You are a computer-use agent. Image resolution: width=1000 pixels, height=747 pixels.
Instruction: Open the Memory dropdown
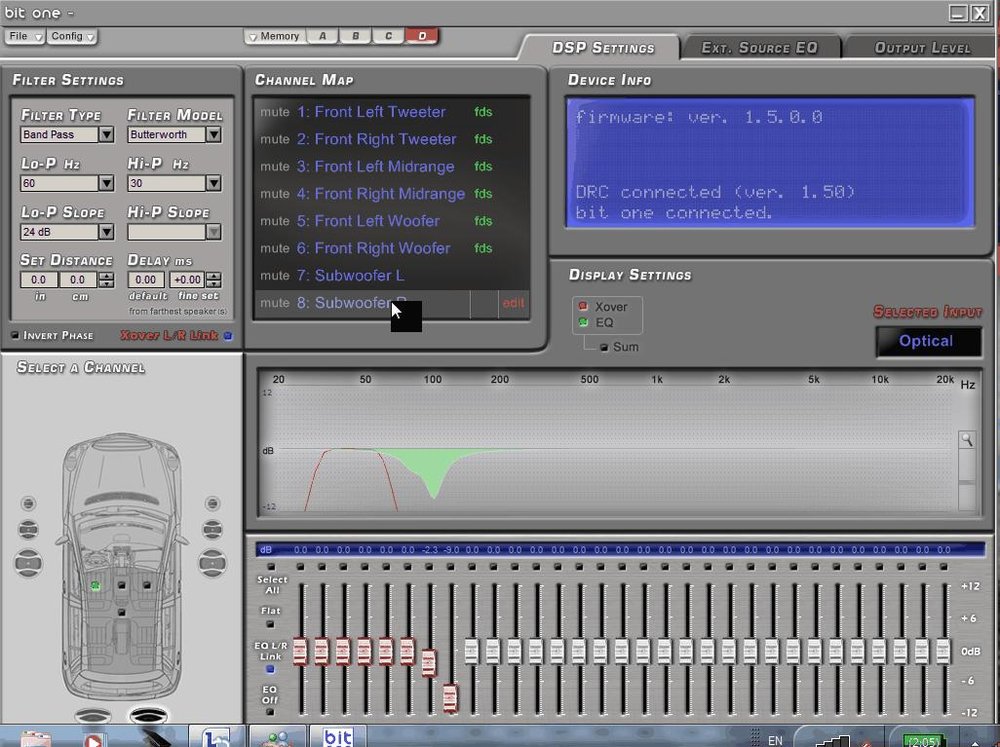(x=274, y=36)
